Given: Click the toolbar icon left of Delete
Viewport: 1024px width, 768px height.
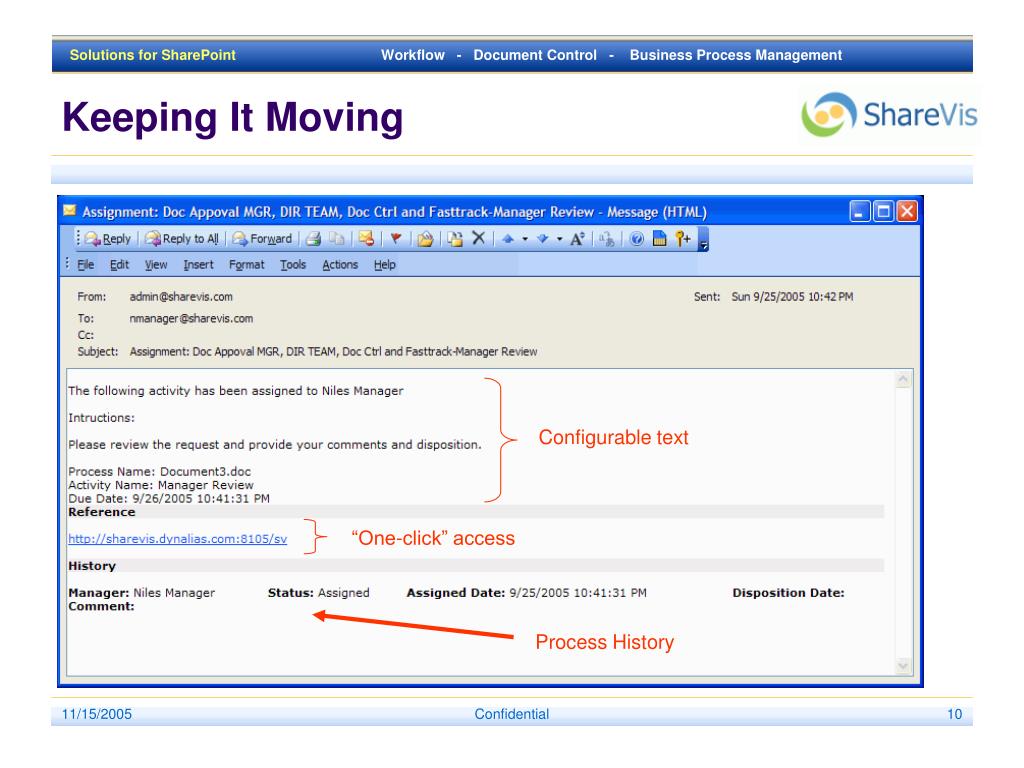Looking at the screenshot, I should tap(455, 239).
